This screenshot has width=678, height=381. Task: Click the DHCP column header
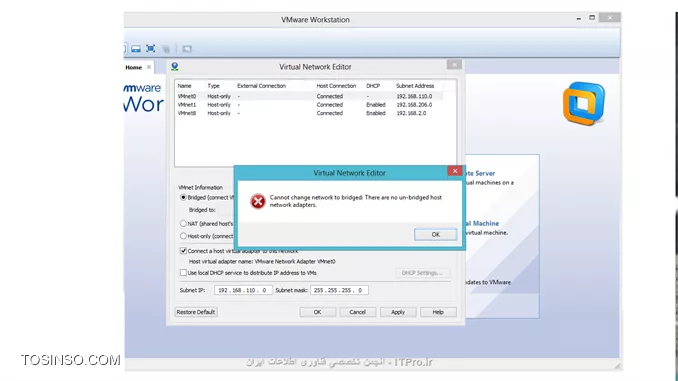(x=373, y=86)
